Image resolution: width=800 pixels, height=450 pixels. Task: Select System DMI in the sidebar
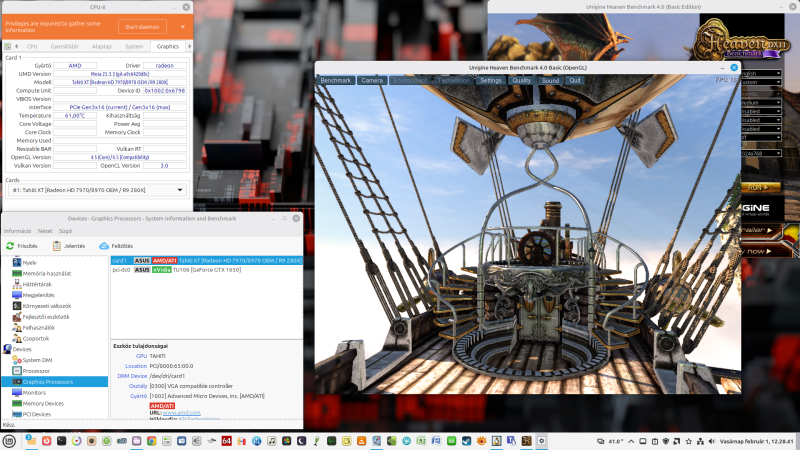point(37,360)
